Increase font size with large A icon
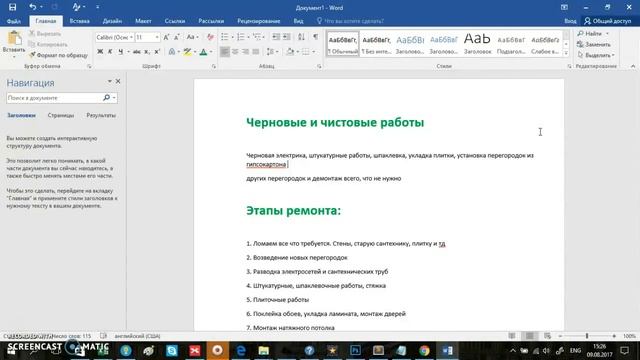The height and width of the screenshot is (360, 640). click(166, 37)
